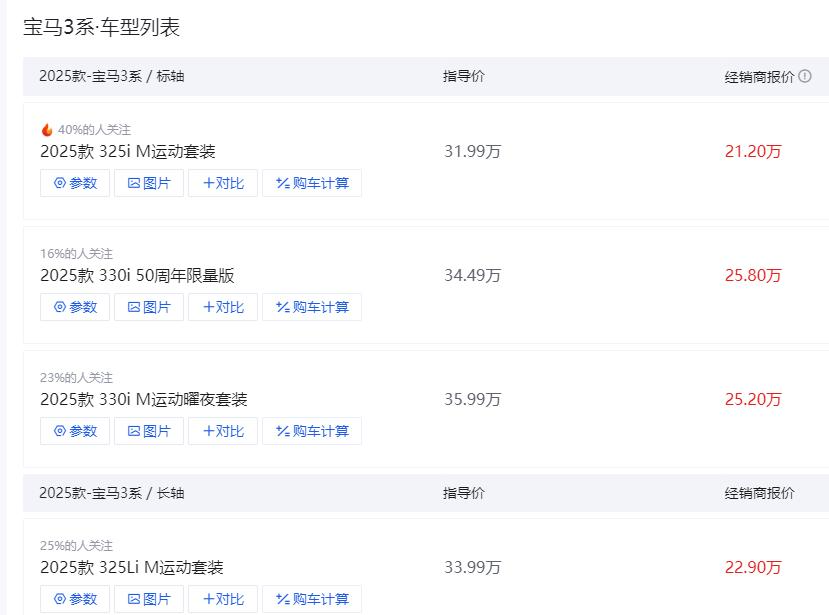This screenshot has height=615, width=829.
Task: Click the info icon beside 经销商报价
Action: [805, 76]
